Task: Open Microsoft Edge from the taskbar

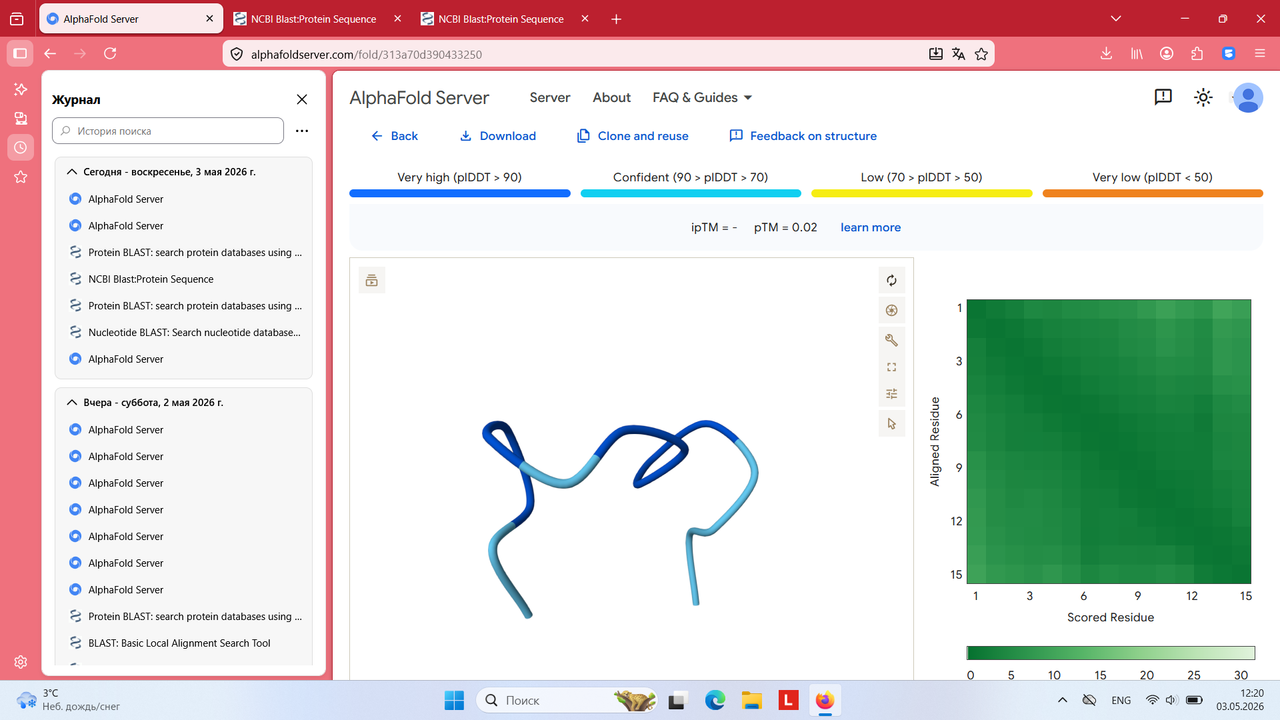Action: pyautogui.click(x=715, y=700)
